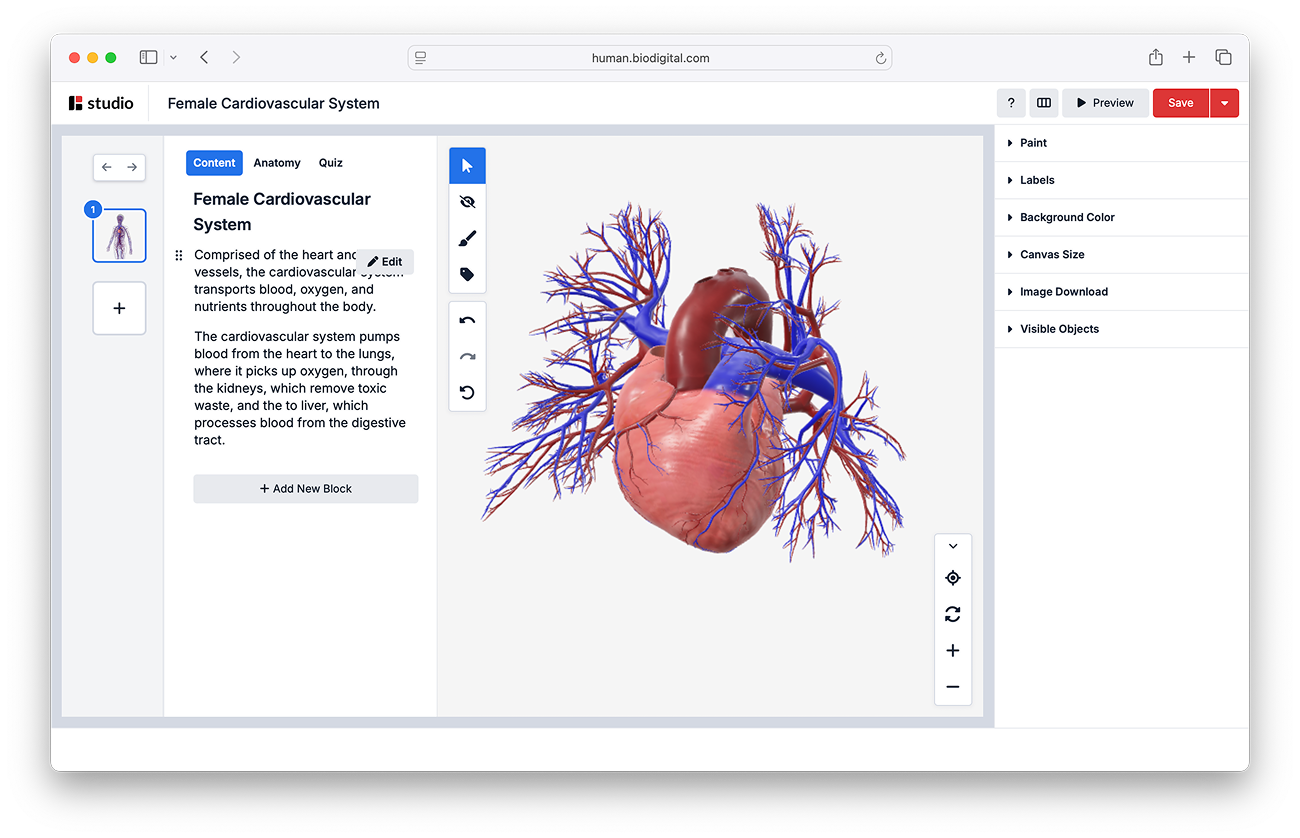This screenshot has width=1300, height=838.
Task: Click the Edit button on the text block
Action: pos(385,262)
